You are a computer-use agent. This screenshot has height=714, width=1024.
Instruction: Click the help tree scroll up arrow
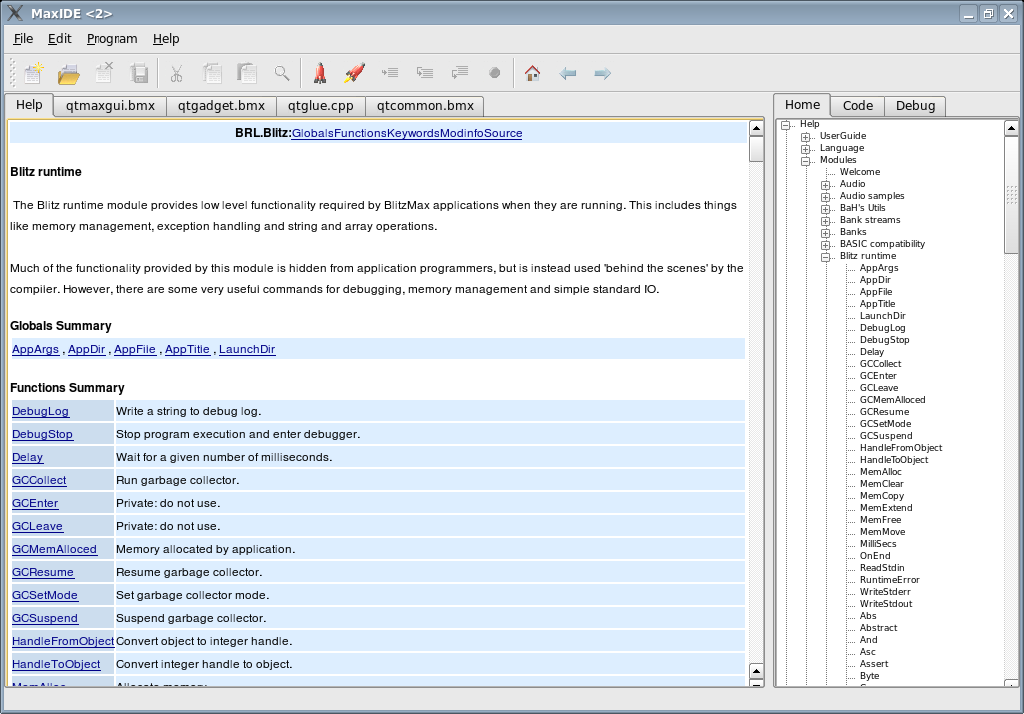pyautogui.click(x=1011, y=128)
